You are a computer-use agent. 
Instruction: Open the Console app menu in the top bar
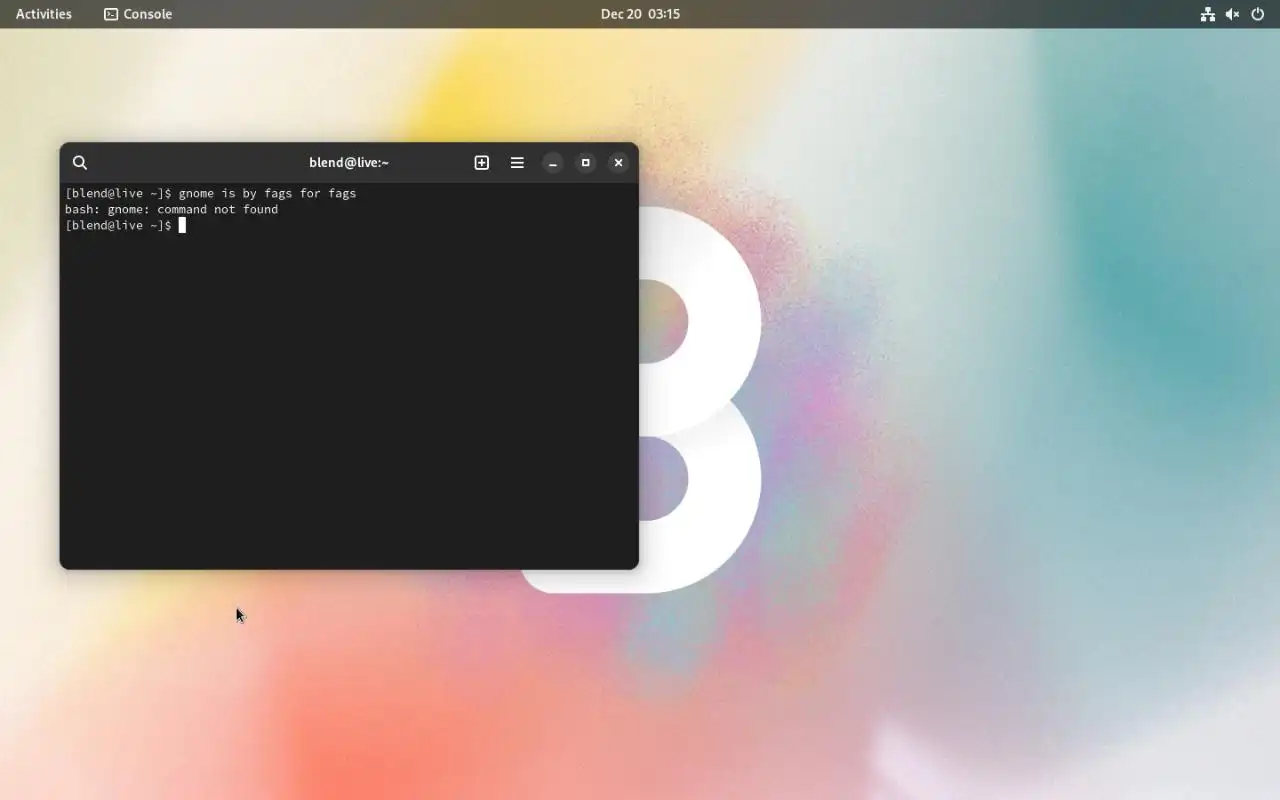[138, 14]
